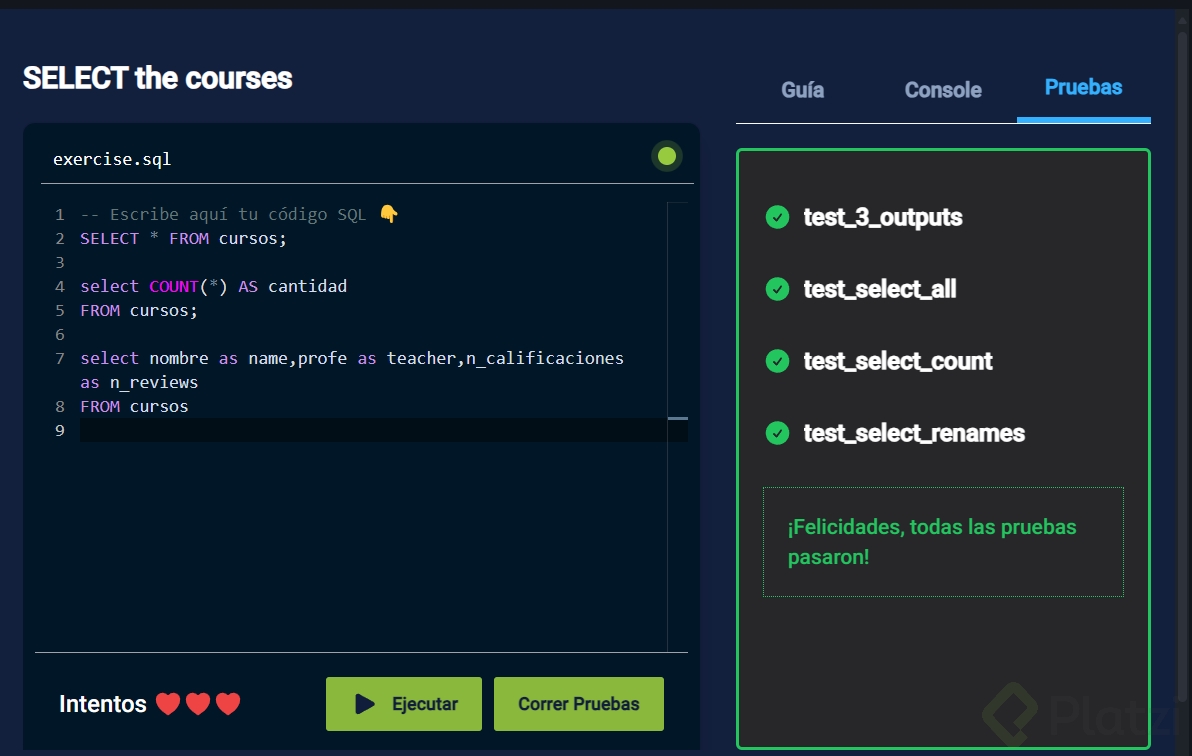
Task: Click the Felicidades success message box
Action: click(943, 542)
